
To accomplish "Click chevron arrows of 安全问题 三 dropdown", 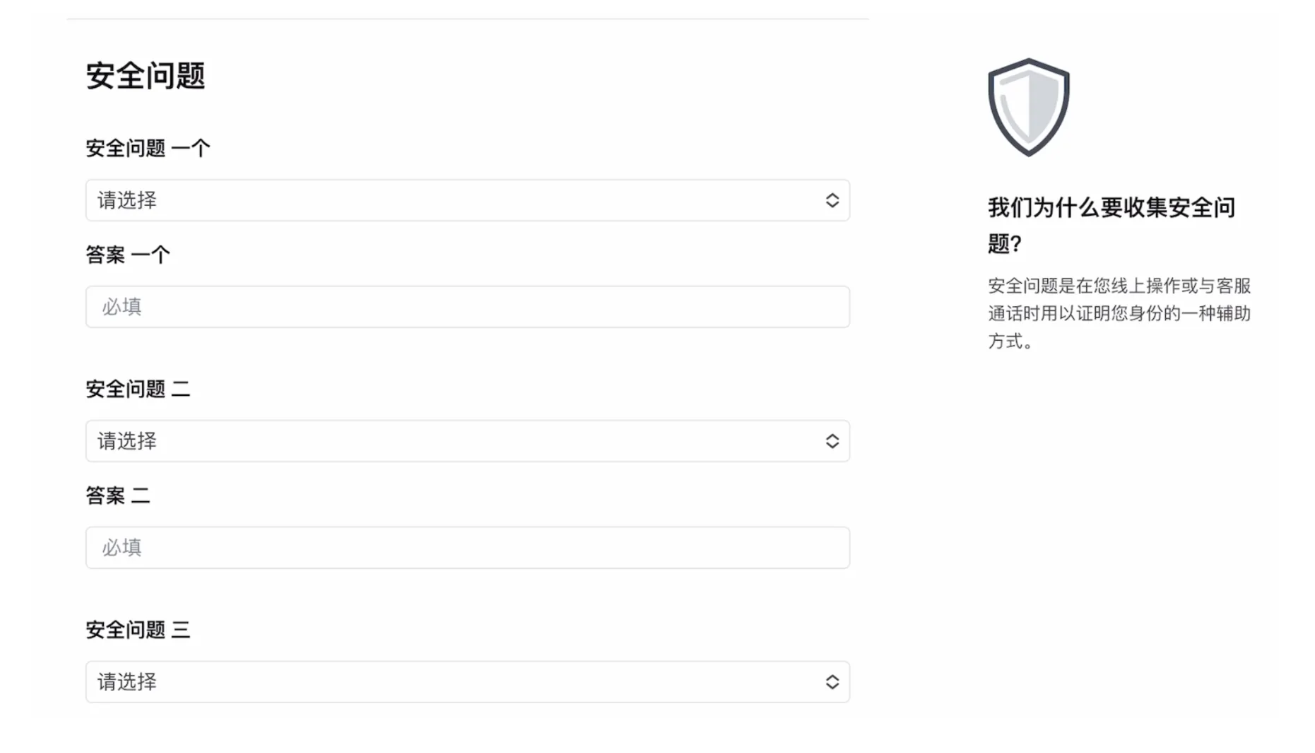I will [x=832, y=682].
